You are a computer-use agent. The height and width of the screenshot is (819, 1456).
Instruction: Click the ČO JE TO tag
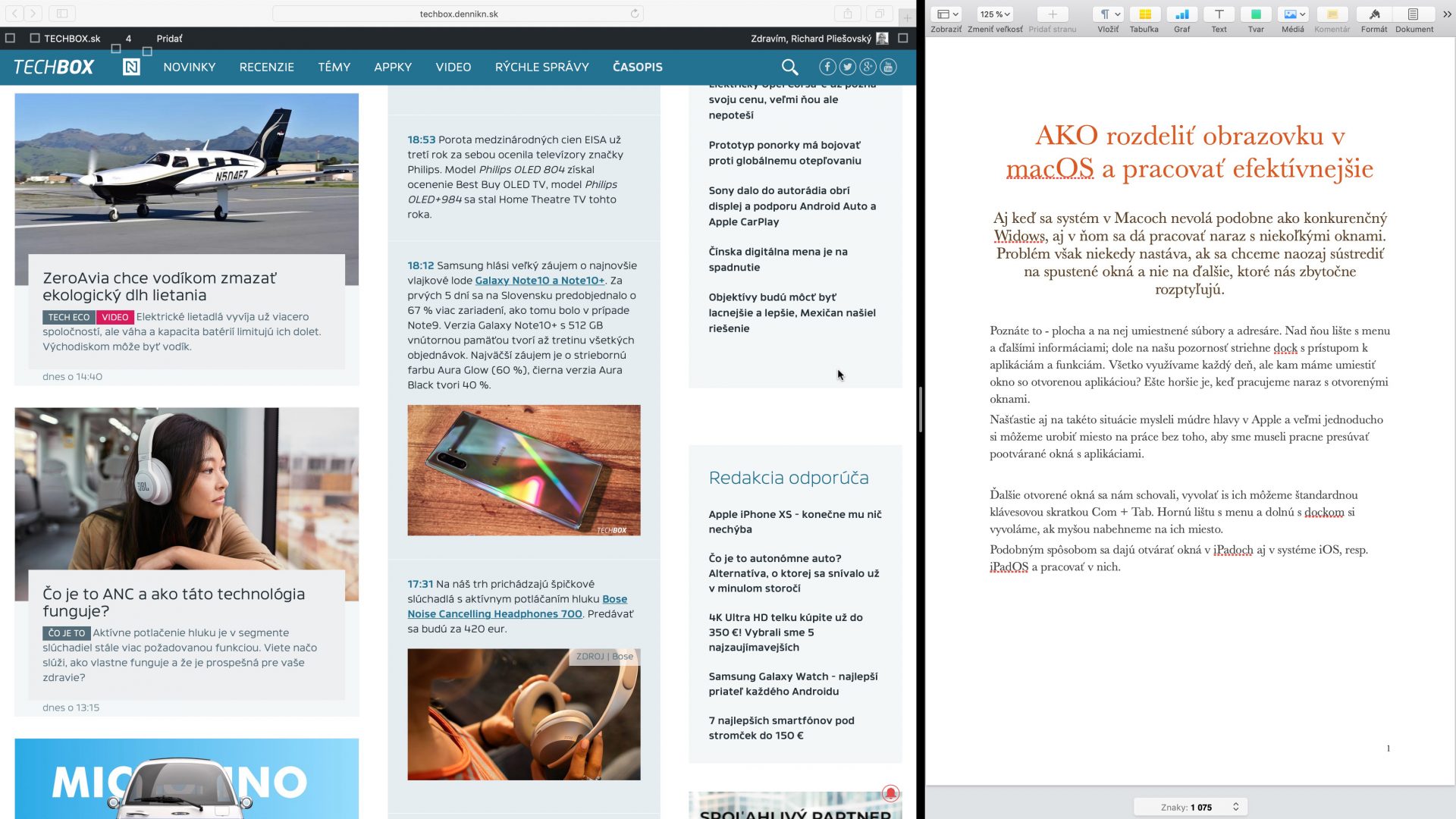(67, 632)
